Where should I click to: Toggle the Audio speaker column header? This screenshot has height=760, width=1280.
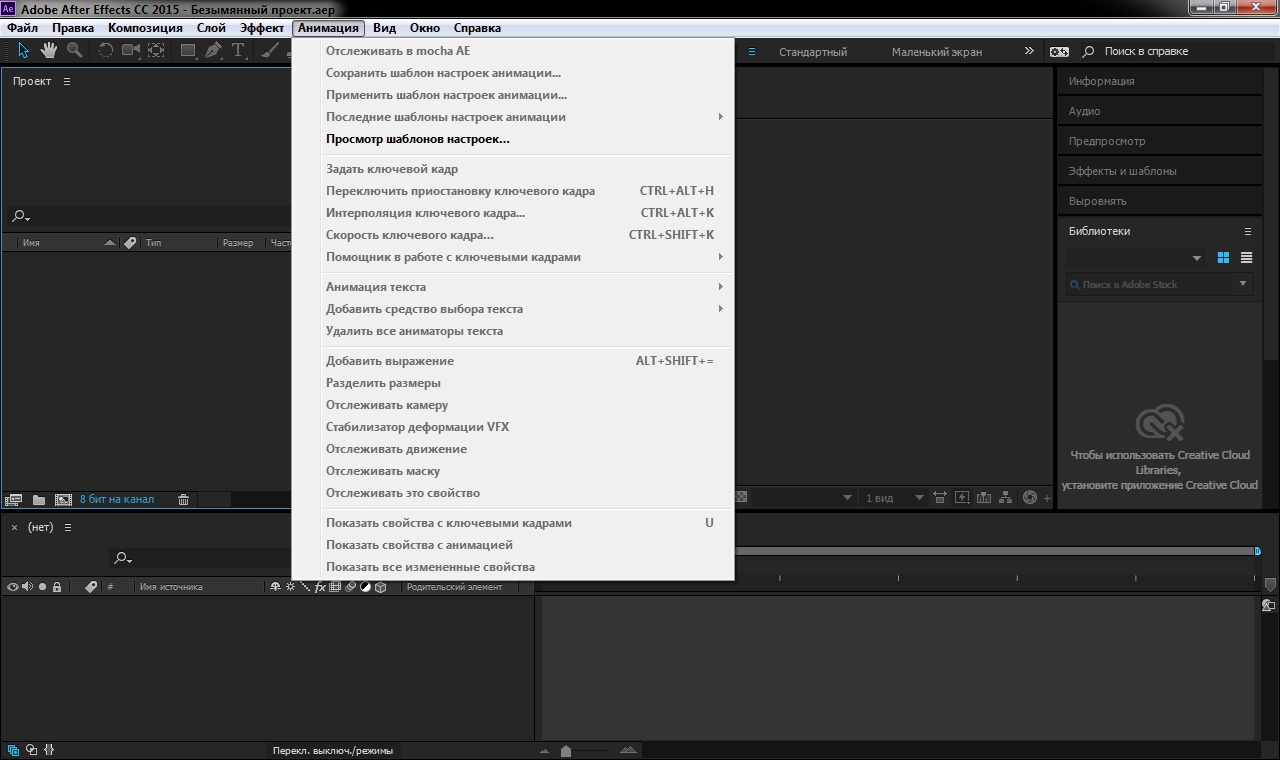(27, 587)
